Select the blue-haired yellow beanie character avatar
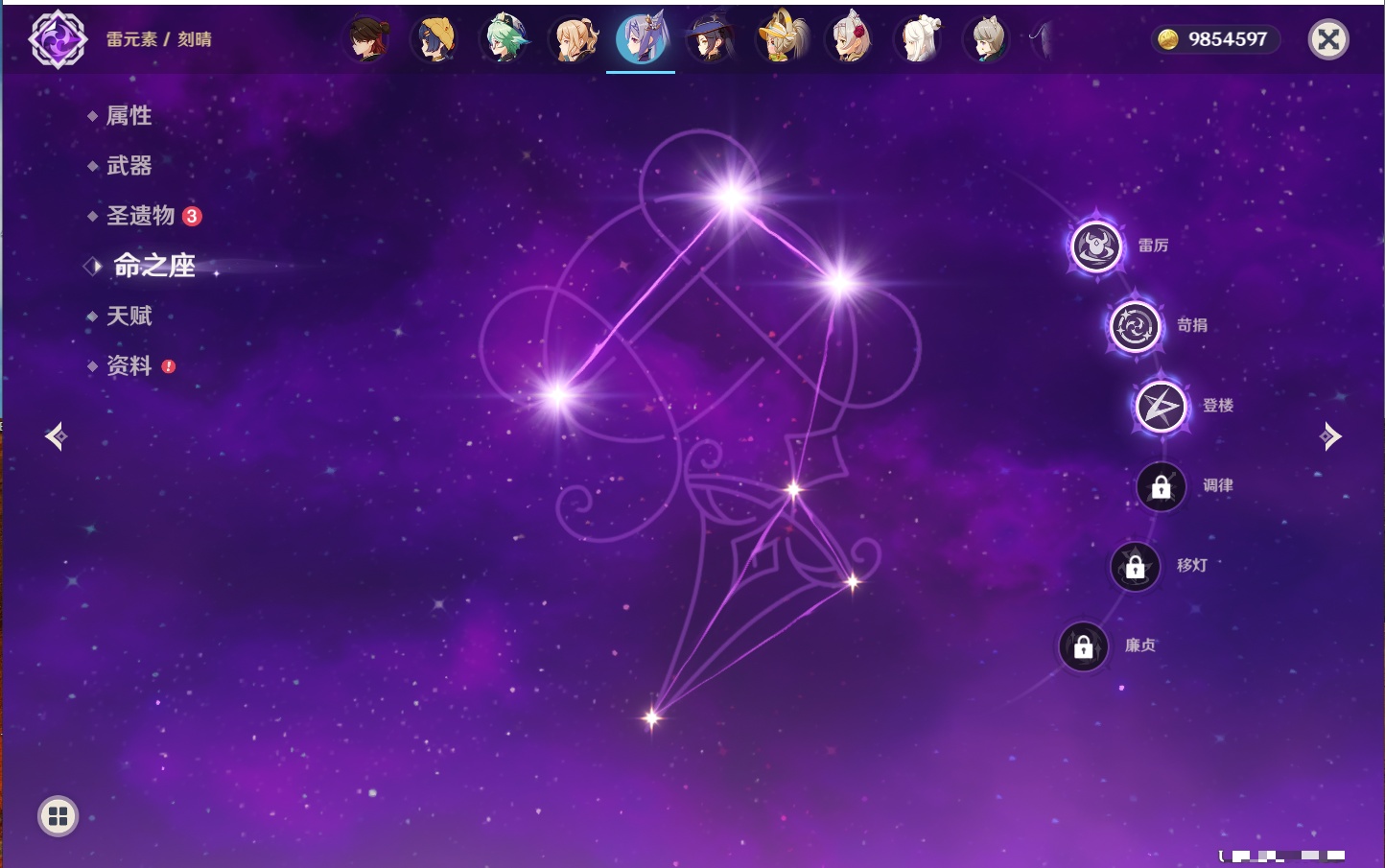Image resolution: width=1385 pixels, height=868 pixels. click(435, 39)
